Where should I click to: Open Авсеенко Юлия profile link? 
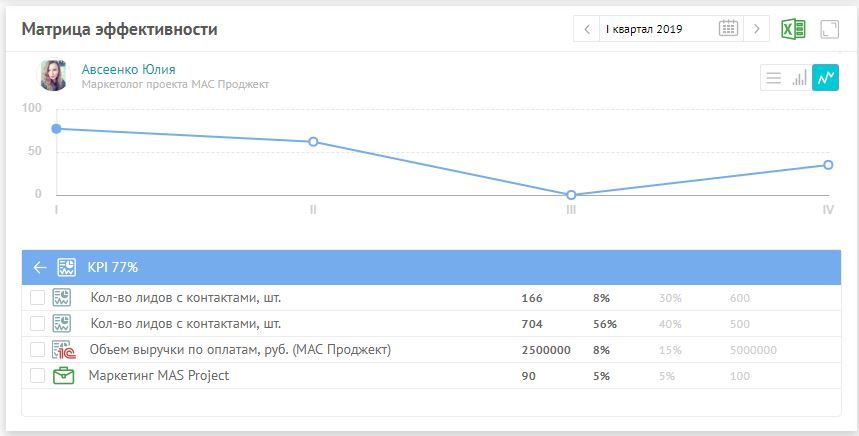(128, 69)
